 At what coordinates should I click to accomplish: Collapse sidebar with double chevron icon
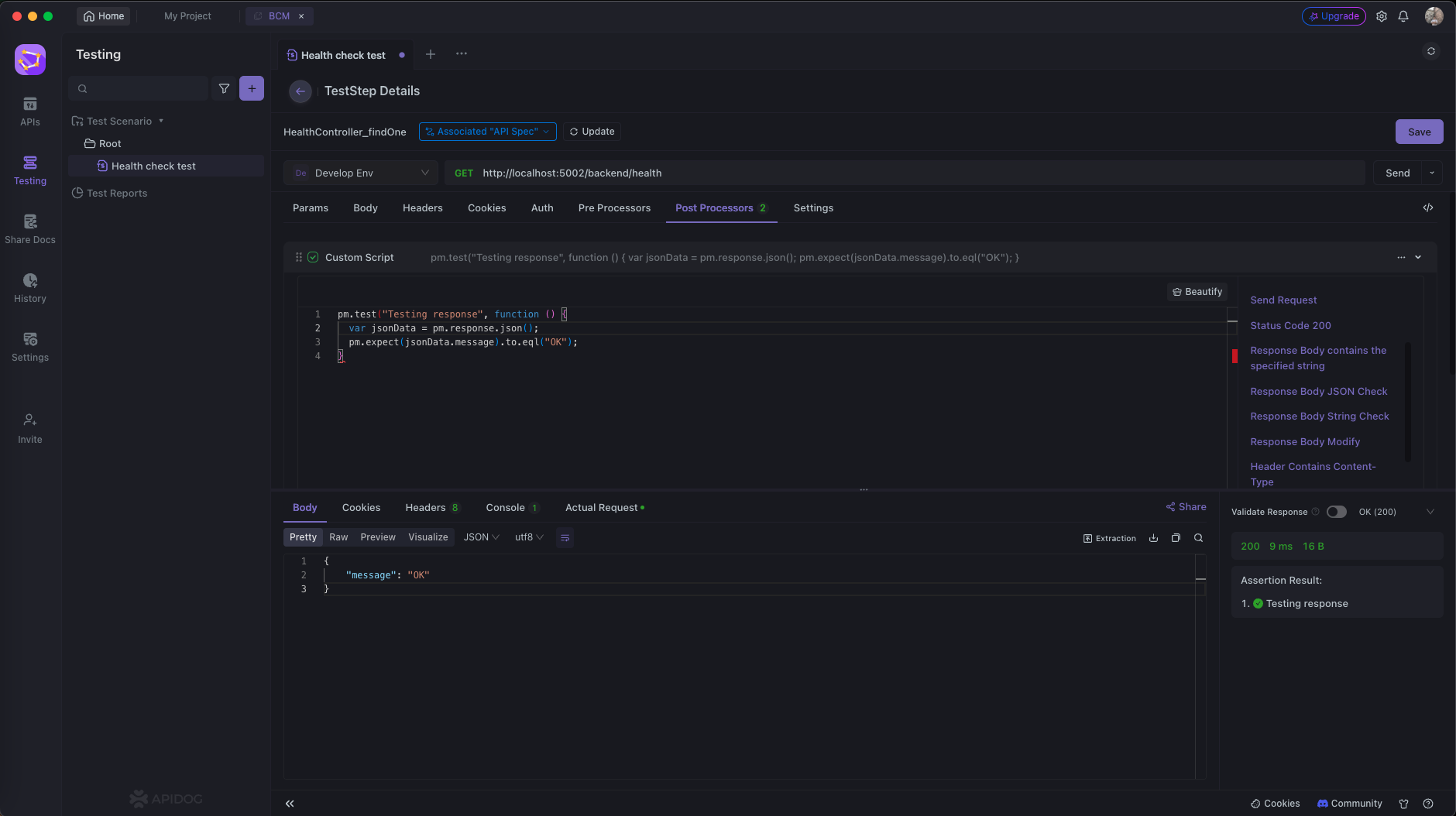290,804
